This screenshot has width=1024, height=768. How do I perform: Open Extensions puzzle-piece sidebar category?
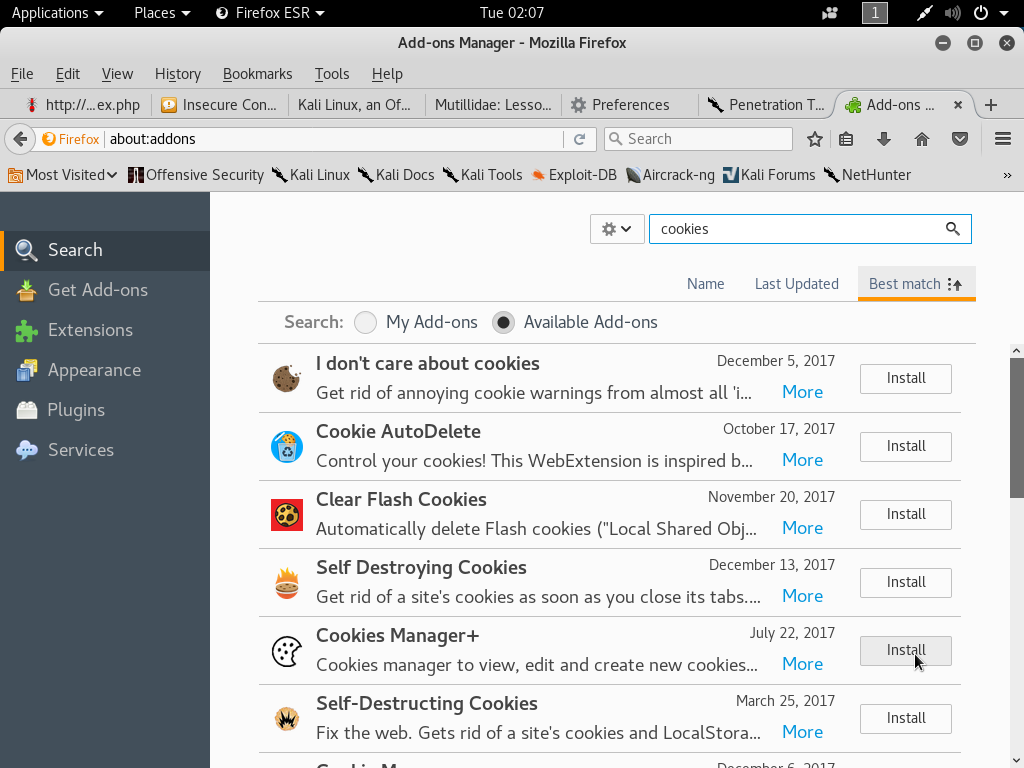coord(90,330)
